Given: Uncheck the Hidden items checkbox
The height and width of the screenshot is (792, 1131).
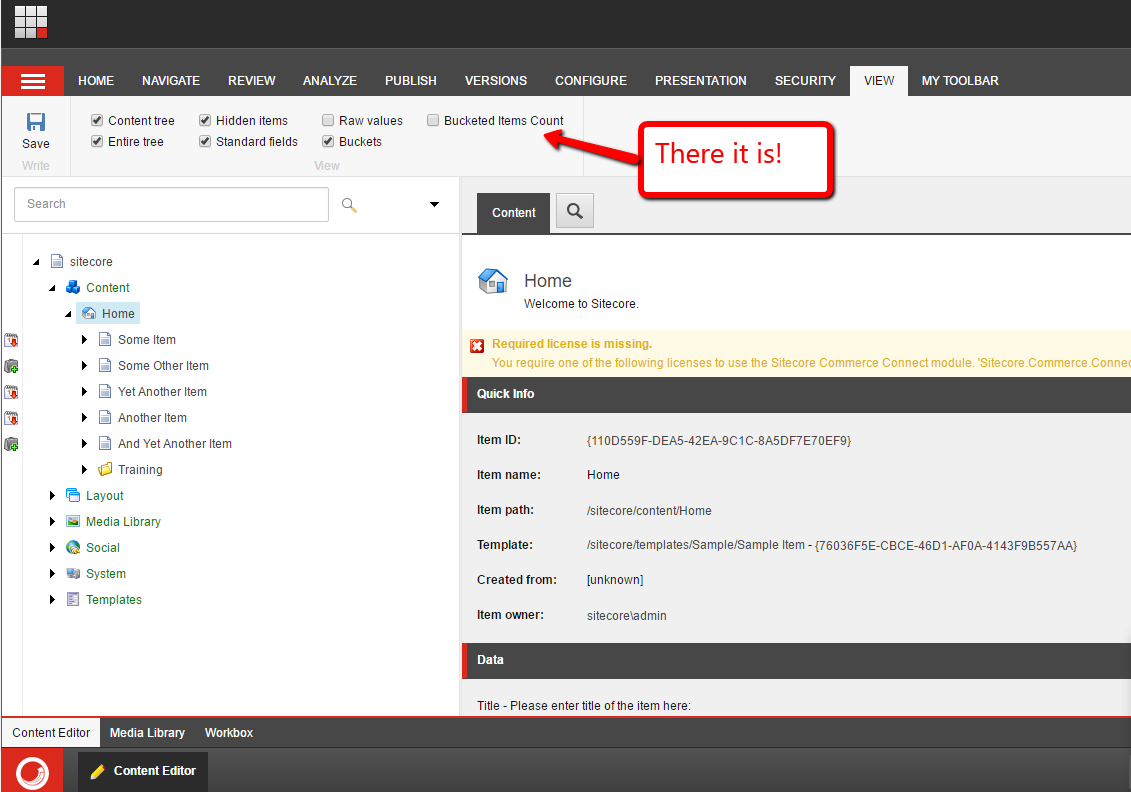Looking at the screenshot, I should click(x=205, y=120).
